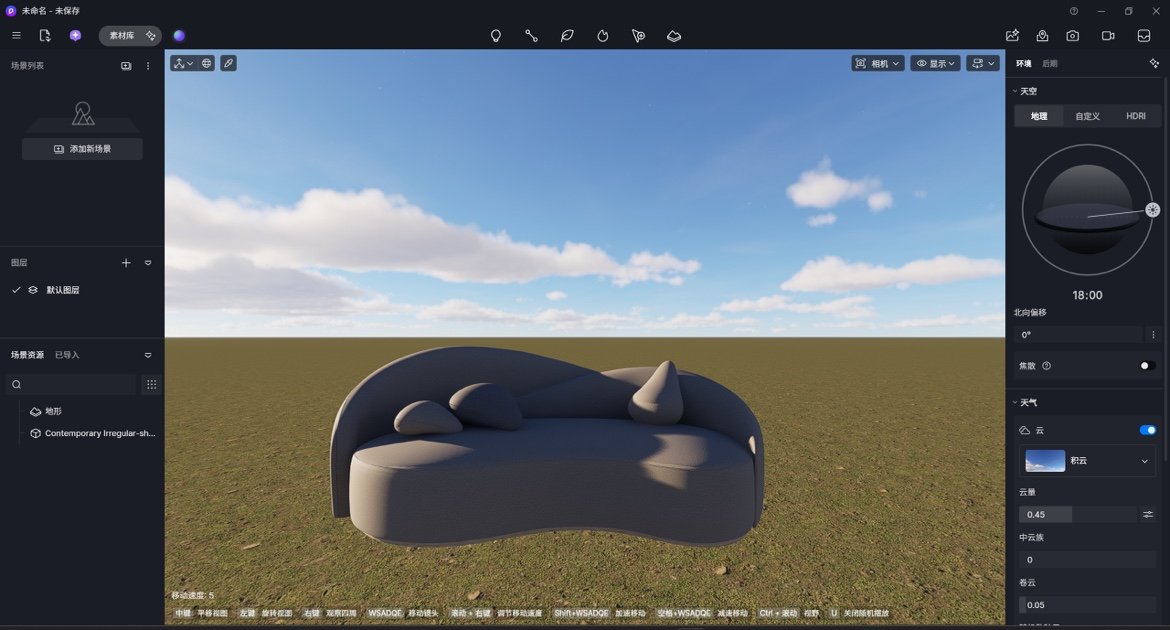The width and height of the screenshot is (1170, 630).
Task: Switch to the 已导入 tab
Action: [x=67, y=355]
